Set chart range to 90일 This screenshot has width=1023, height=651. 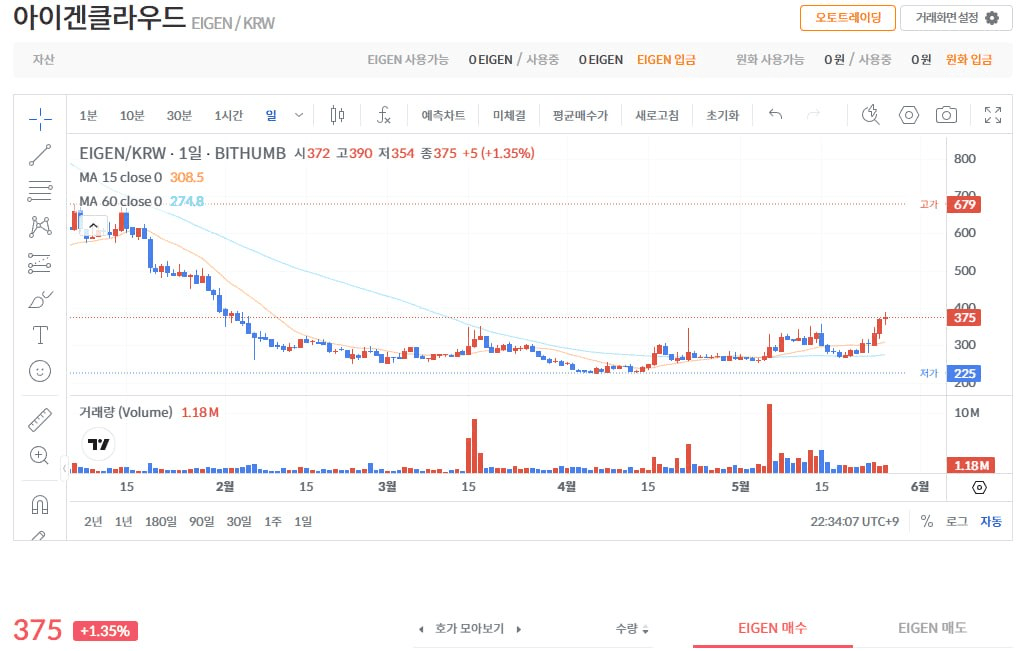[202, 521]
